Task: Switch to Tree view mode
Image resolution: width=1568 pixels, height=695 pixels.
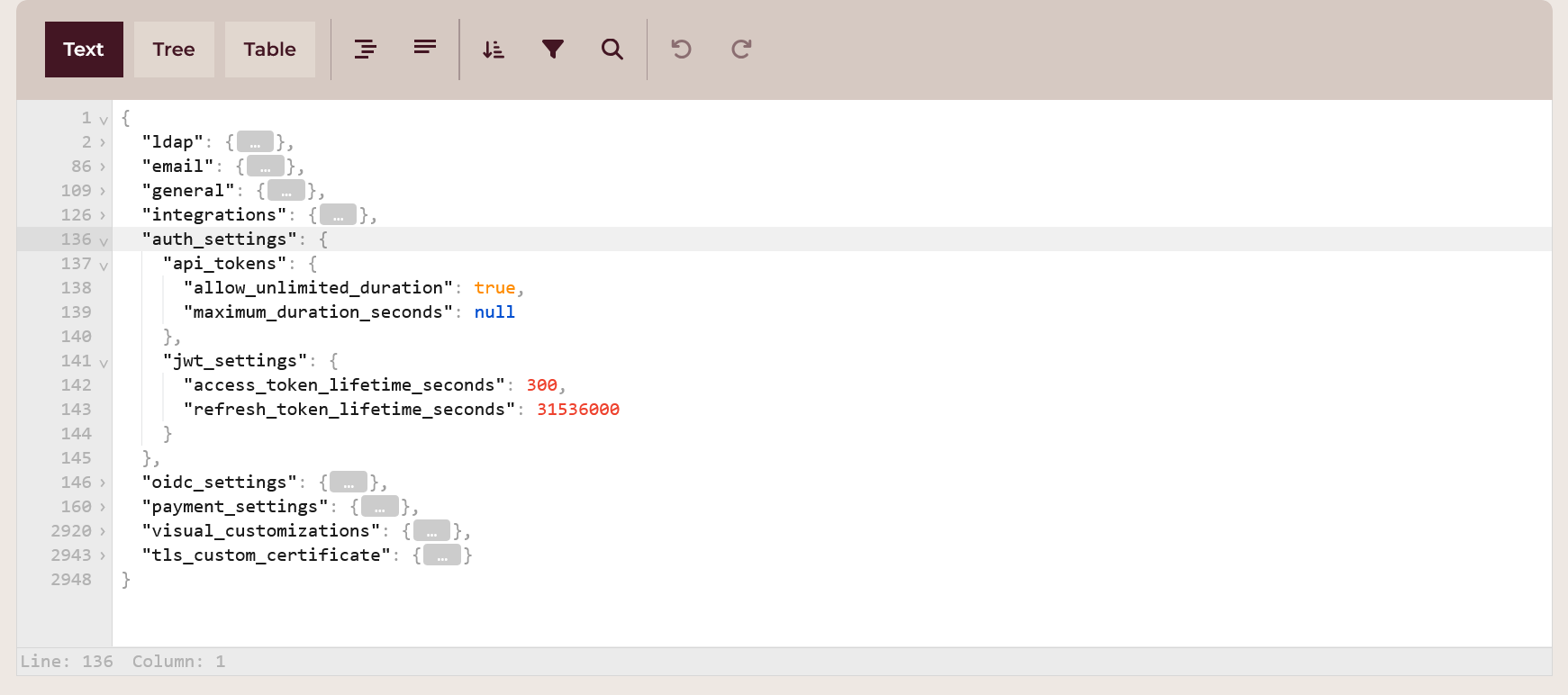Action: coord(174,50)
